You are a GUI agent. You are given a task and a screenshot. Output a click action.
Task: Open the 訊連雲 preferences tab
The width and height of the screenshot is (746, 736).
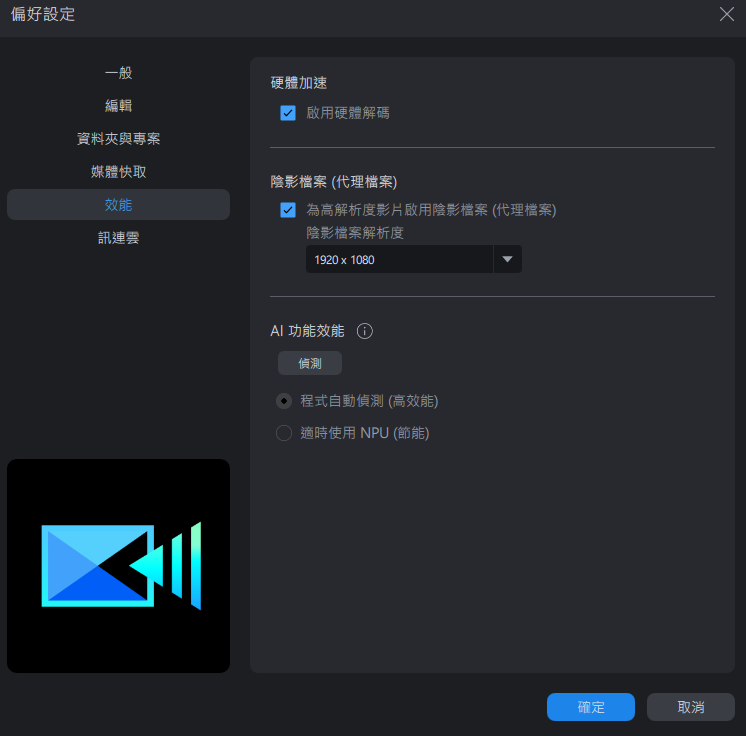pos(118,238)
